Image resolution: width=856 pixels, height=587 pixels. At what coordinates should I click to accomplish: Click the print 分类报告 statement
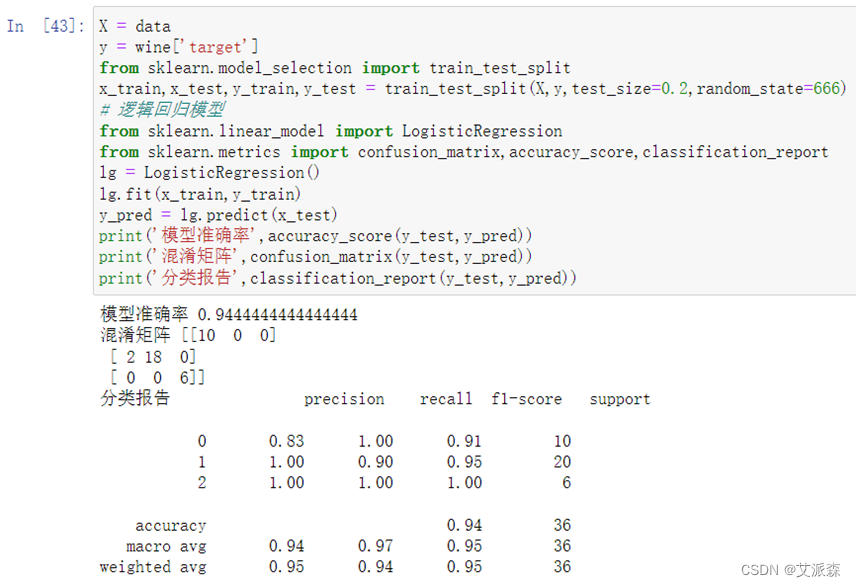coord(338,278)
